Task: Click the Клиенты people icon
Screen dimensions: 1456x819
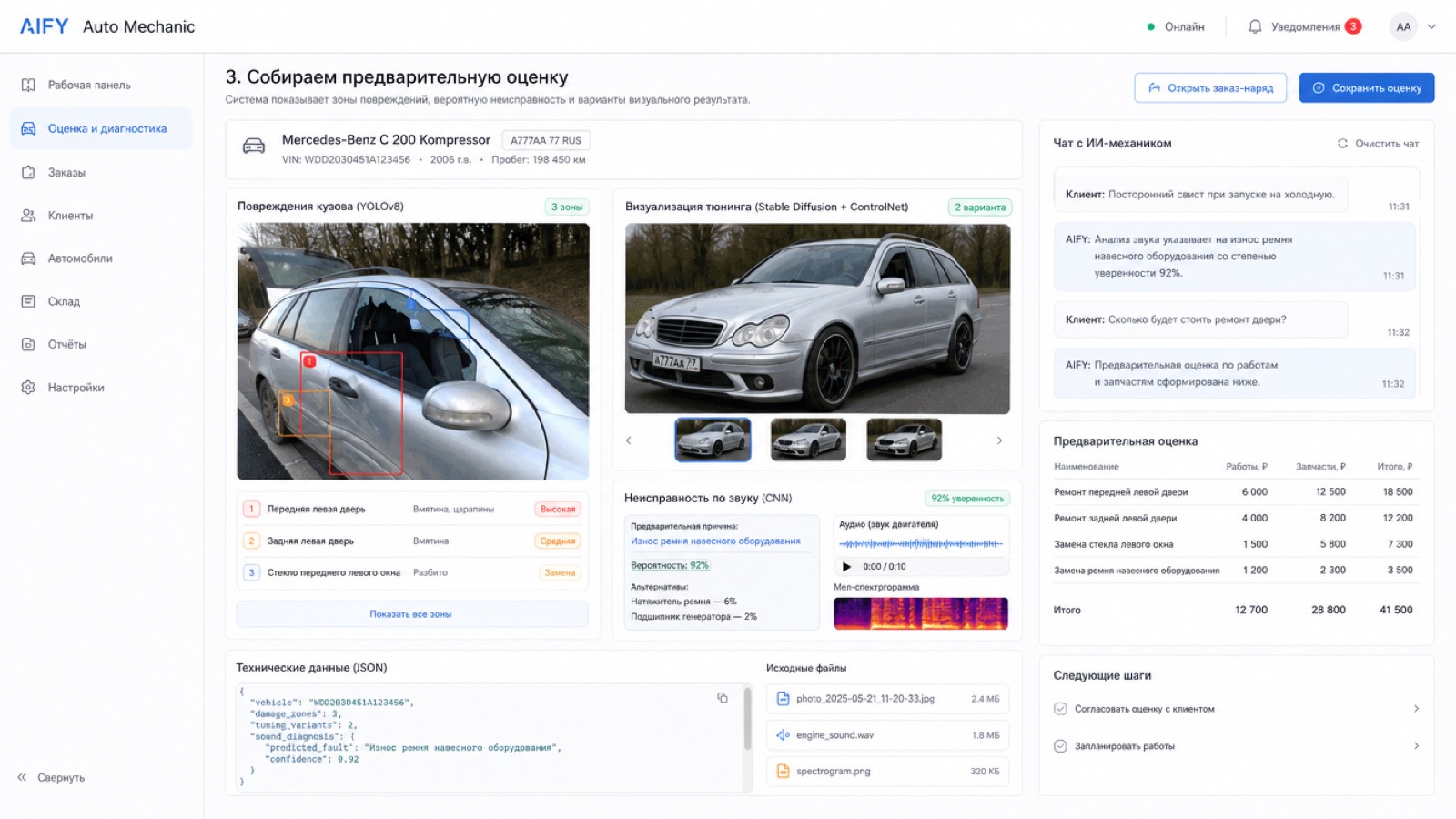Action: coord(28,216)
